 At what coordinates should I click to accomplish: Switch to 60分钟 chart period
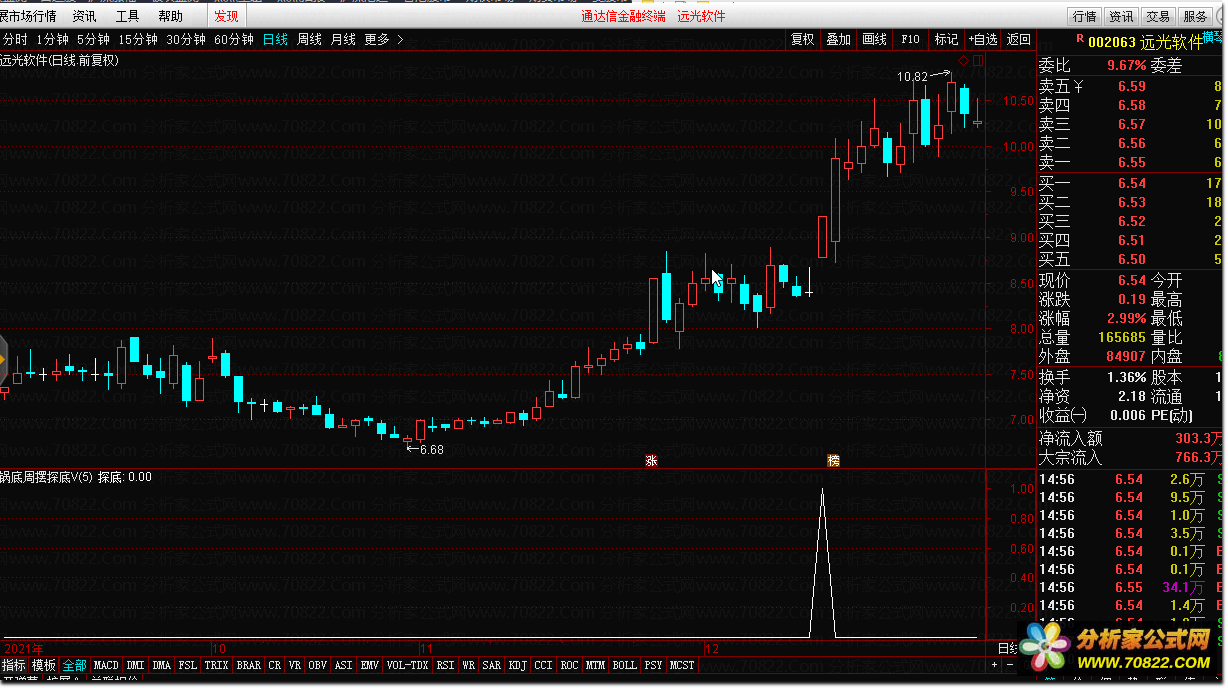click(x=234, y=40)
